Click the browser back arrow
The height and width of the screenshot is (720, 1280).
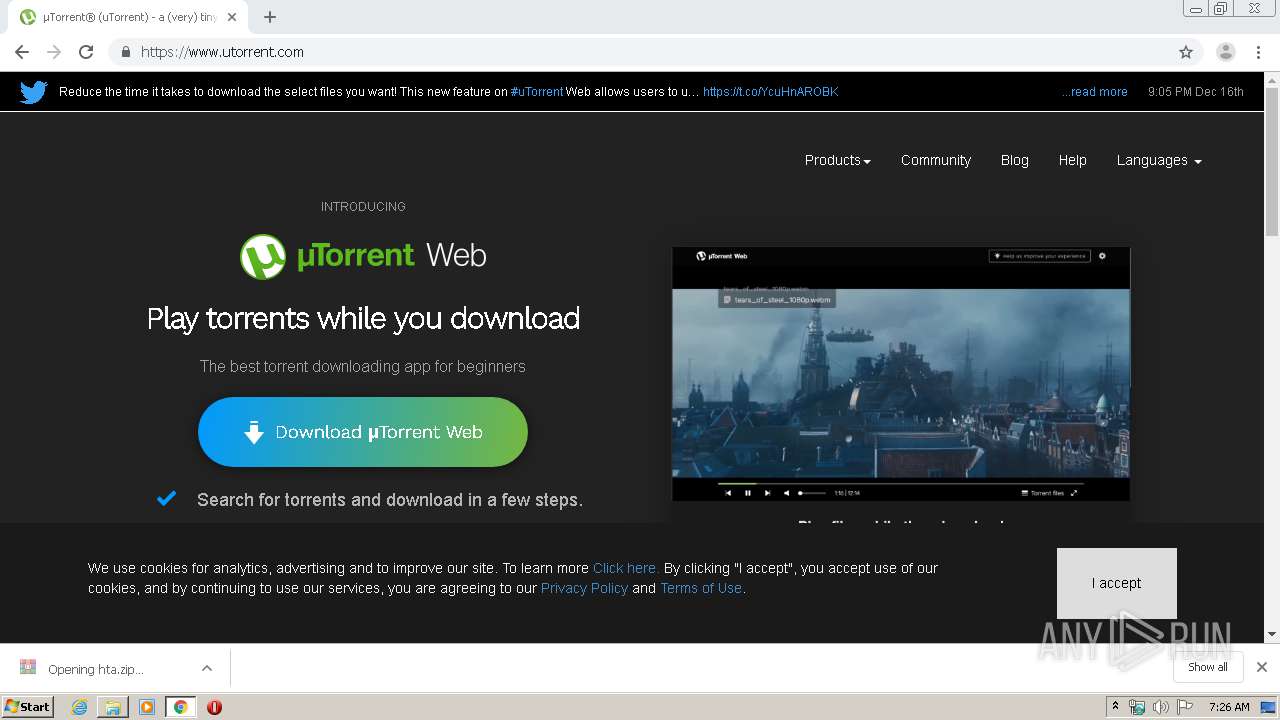tap(22, 52)
